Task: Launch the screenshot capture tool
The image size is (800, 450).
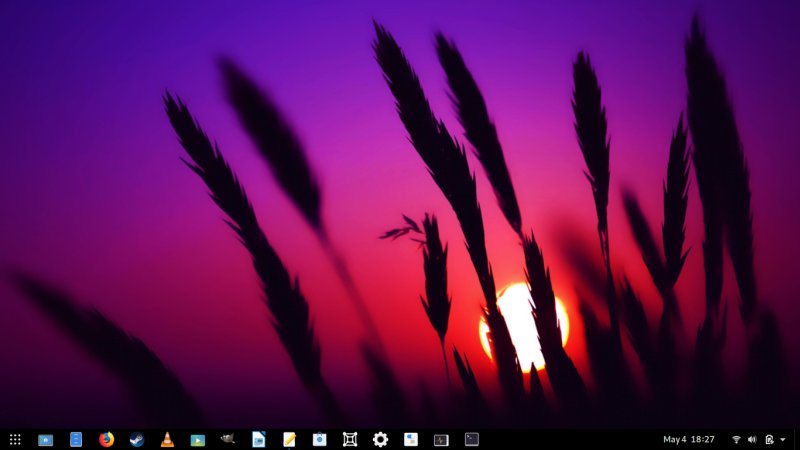Action: pyautogui.click(x=350, y=439)
